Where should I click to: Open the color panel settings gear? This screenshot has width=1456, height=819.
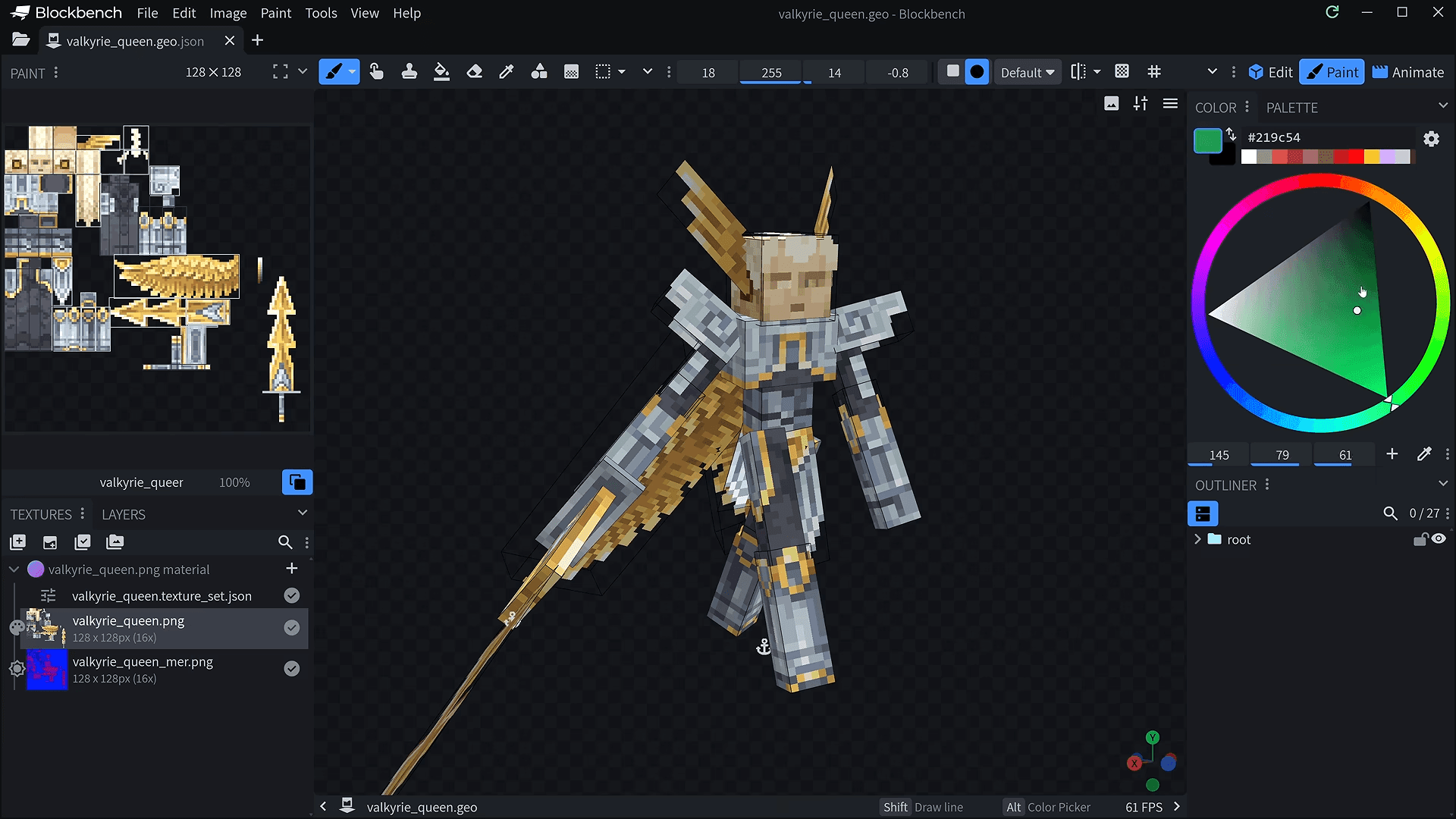coord(1431,139)
